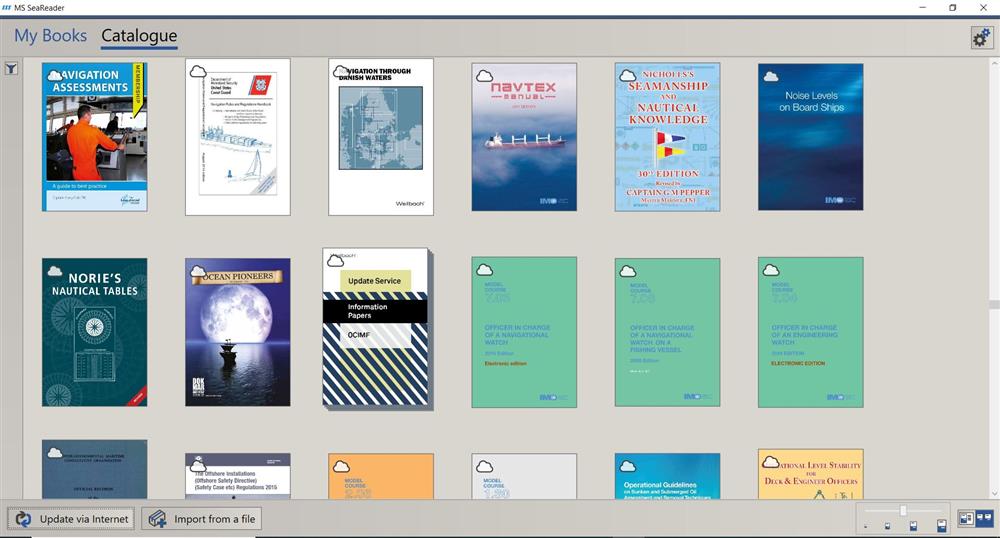This screenshot has height=538, width=1000.
Task: Switch to the My Books tab
Action: [50, 36]
